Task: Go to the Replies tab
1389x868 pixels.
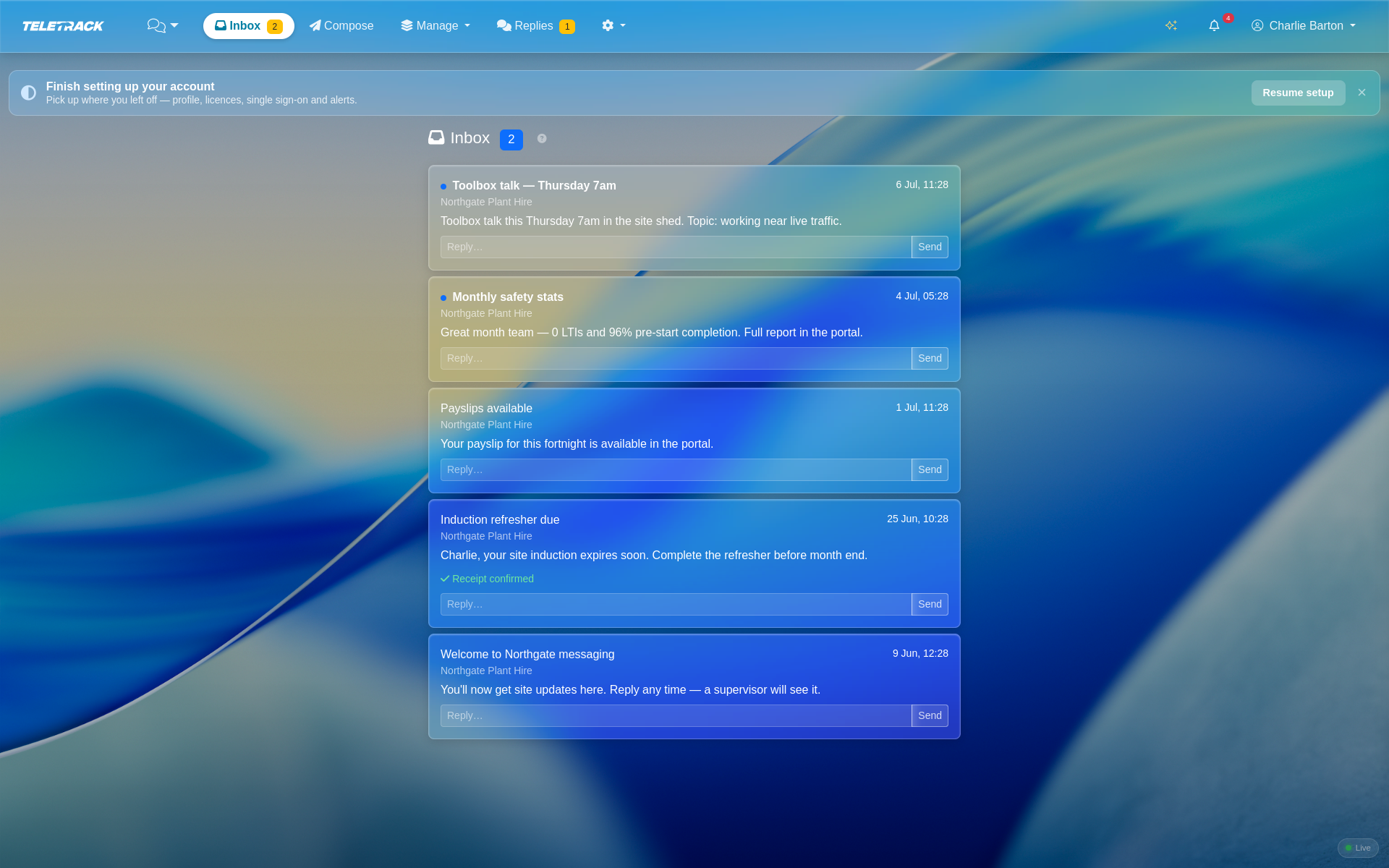Action: [x=535, y=26]
